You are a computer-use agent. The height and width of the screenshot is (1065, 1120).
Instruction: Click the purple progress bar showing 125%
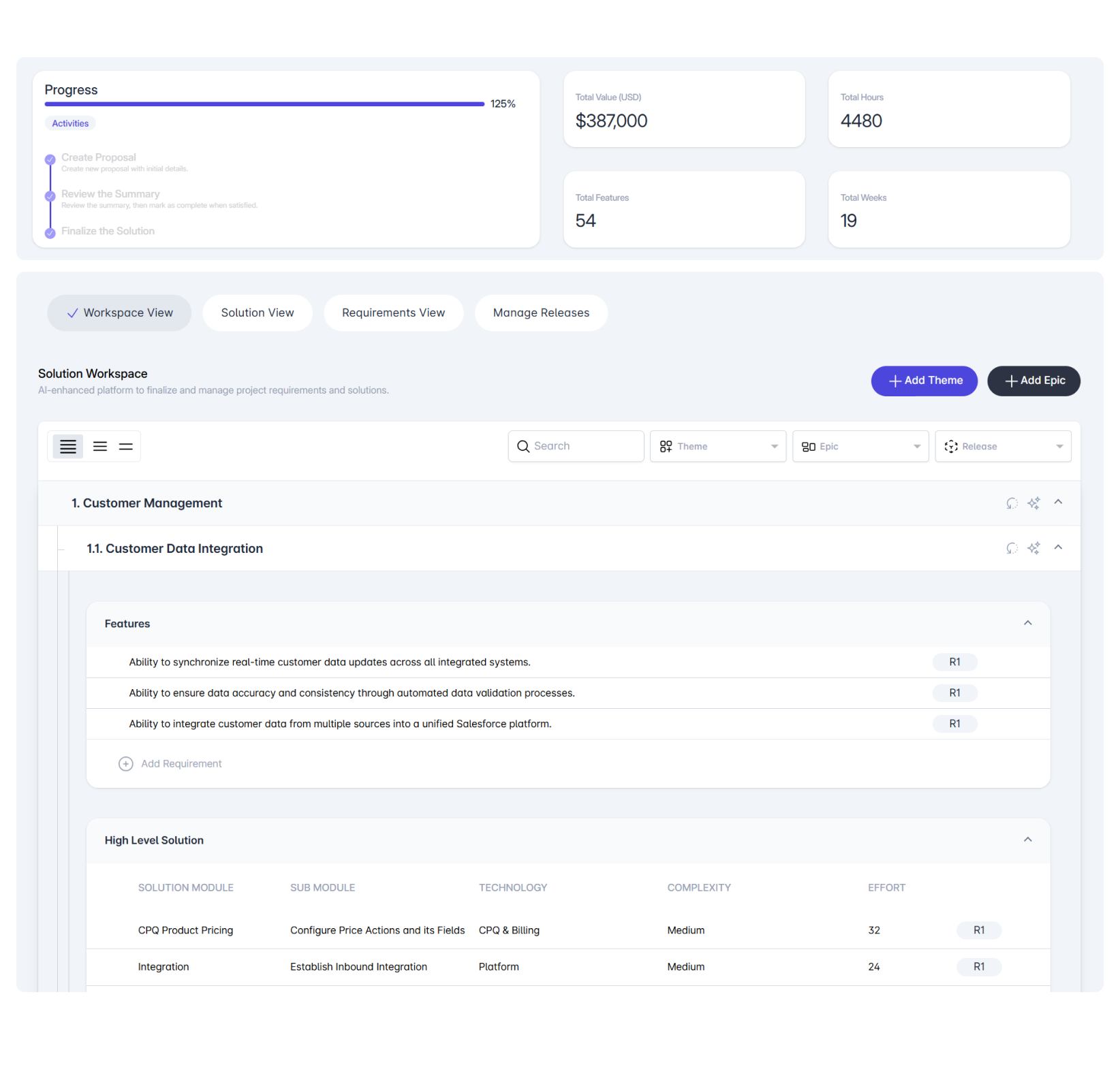point(264,104)
